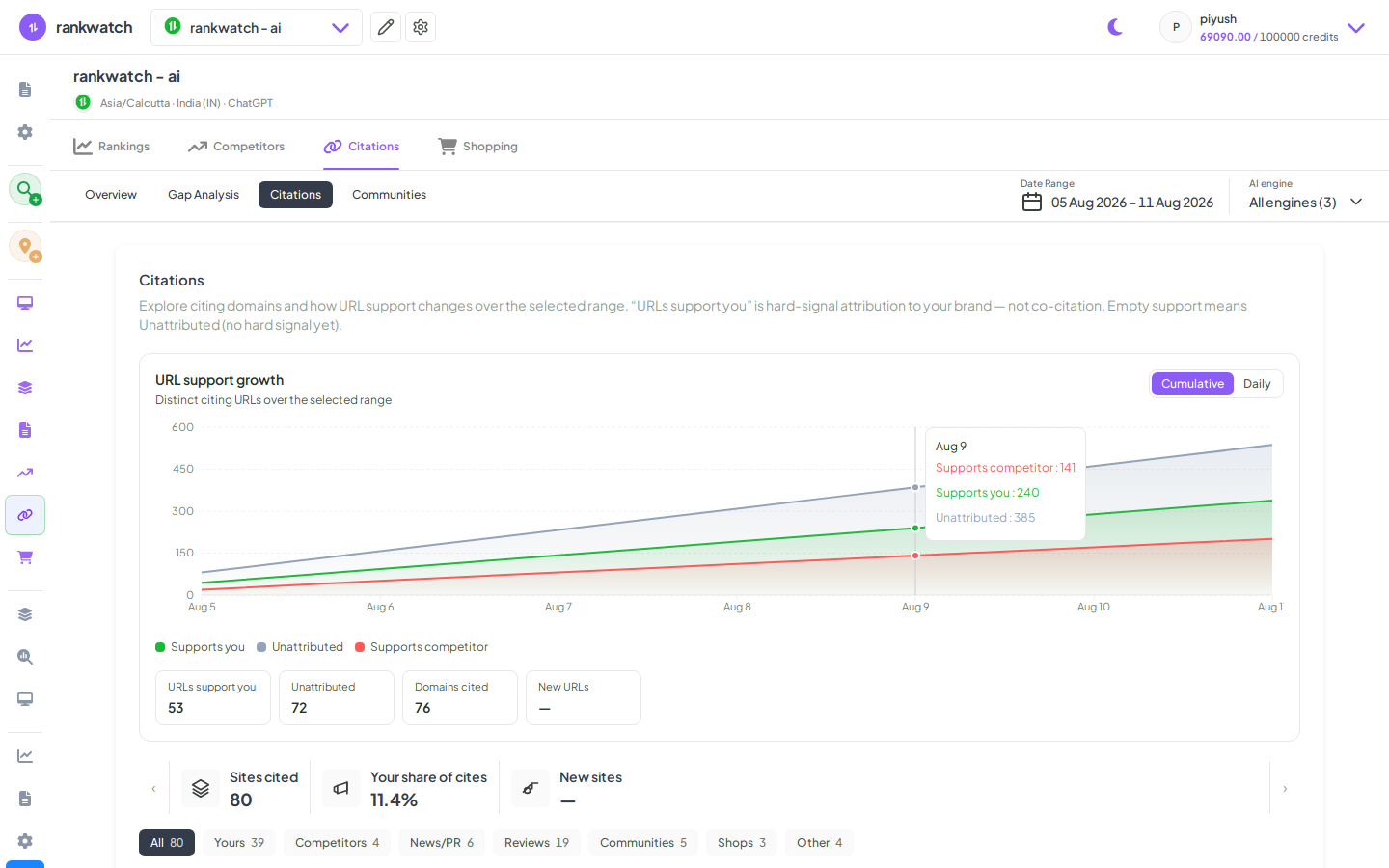Select the Citations tab with link icon
Screen dimensions: 1389x868
361,147
